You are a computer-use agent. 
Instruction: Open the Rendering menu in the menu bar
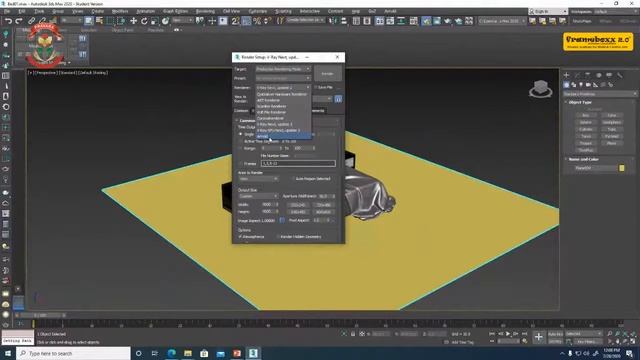pos(205,11)
